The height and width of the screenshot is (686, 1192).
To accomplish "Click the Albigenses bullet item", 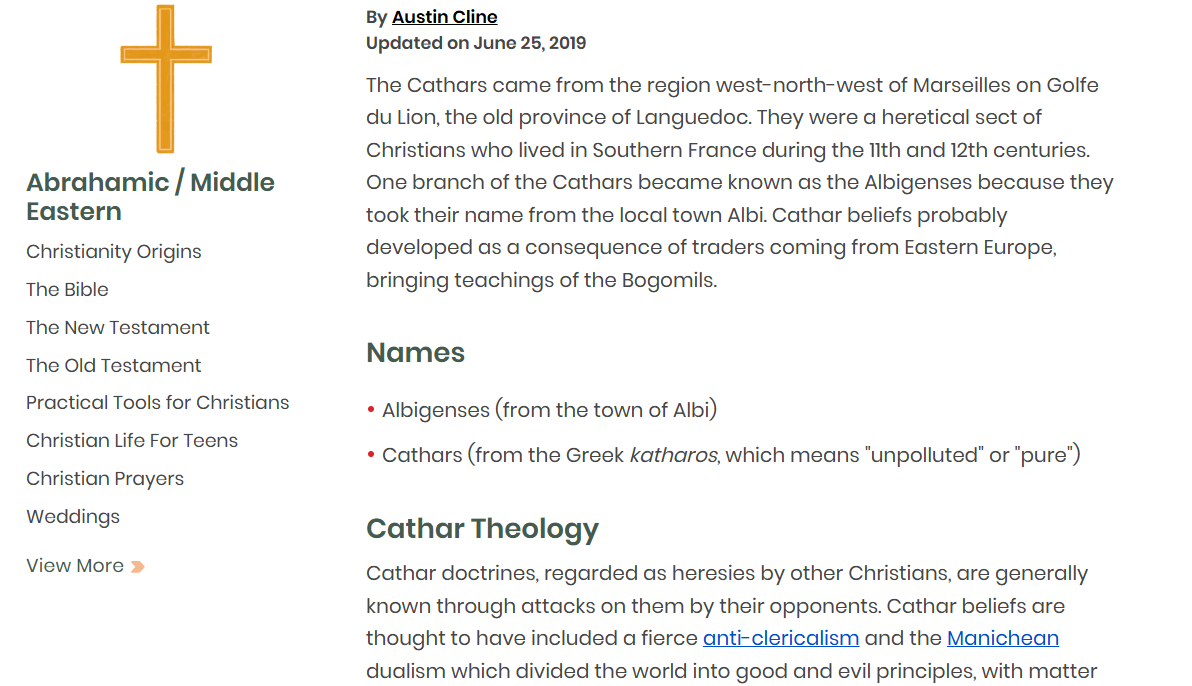I will click(549, 410).
